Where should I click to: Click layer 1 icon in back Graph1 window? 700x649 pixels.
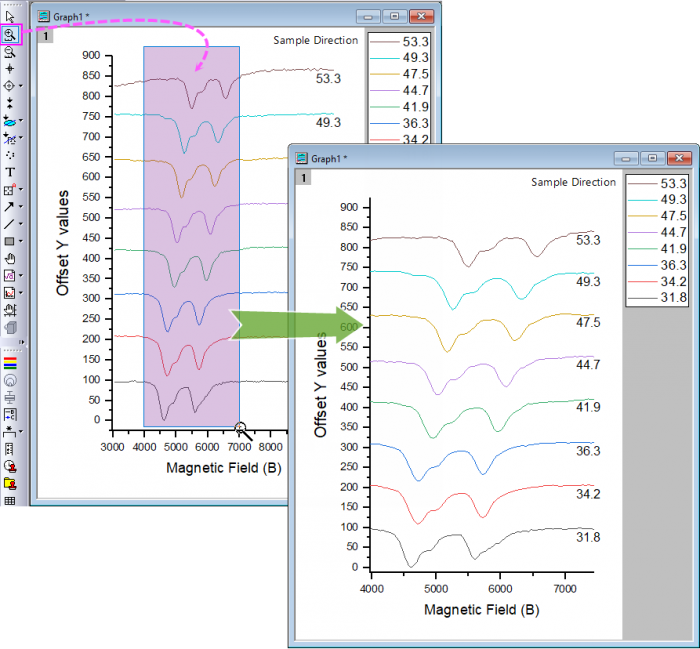pyautogui.click(x=45, y=36)
